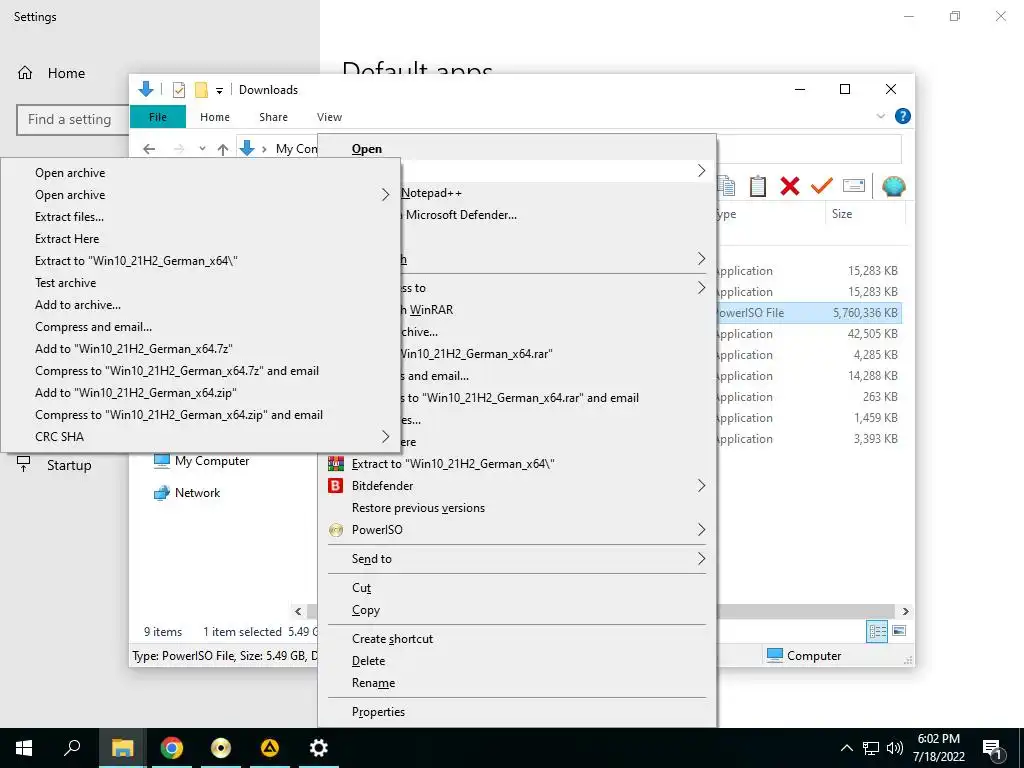Viewport: 1024px width, 768px height.
Task: Click the blue Help question mark icon
Action: click(x=903, y=116)
